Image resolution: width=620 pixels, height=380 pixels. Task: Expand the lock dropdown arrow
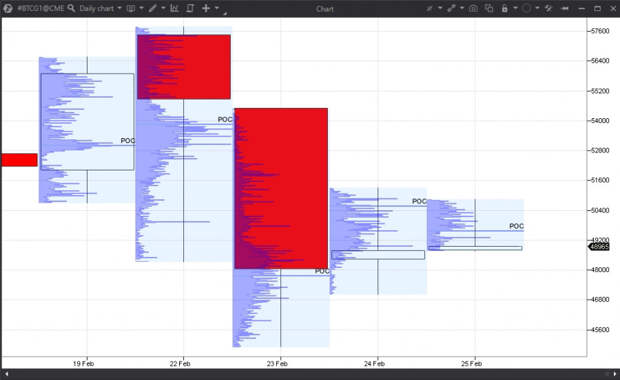pos(515,8)
